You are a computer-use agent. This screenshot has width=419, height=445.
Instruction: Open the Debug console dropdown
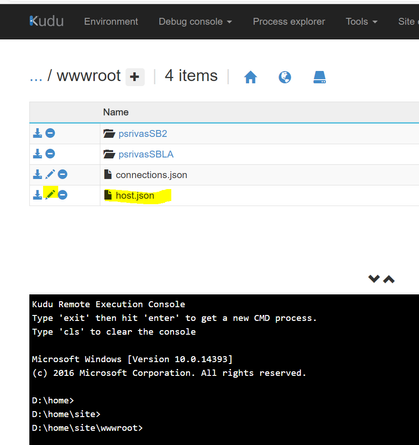click(x=195, y=22)
